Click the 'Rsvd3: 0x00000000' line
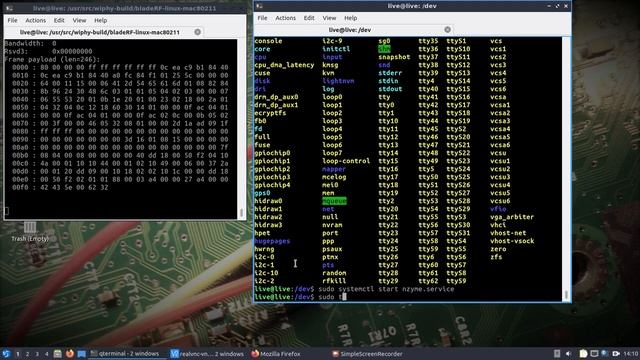Viewport: 640px width, 360px height. [x=48, y=51]
